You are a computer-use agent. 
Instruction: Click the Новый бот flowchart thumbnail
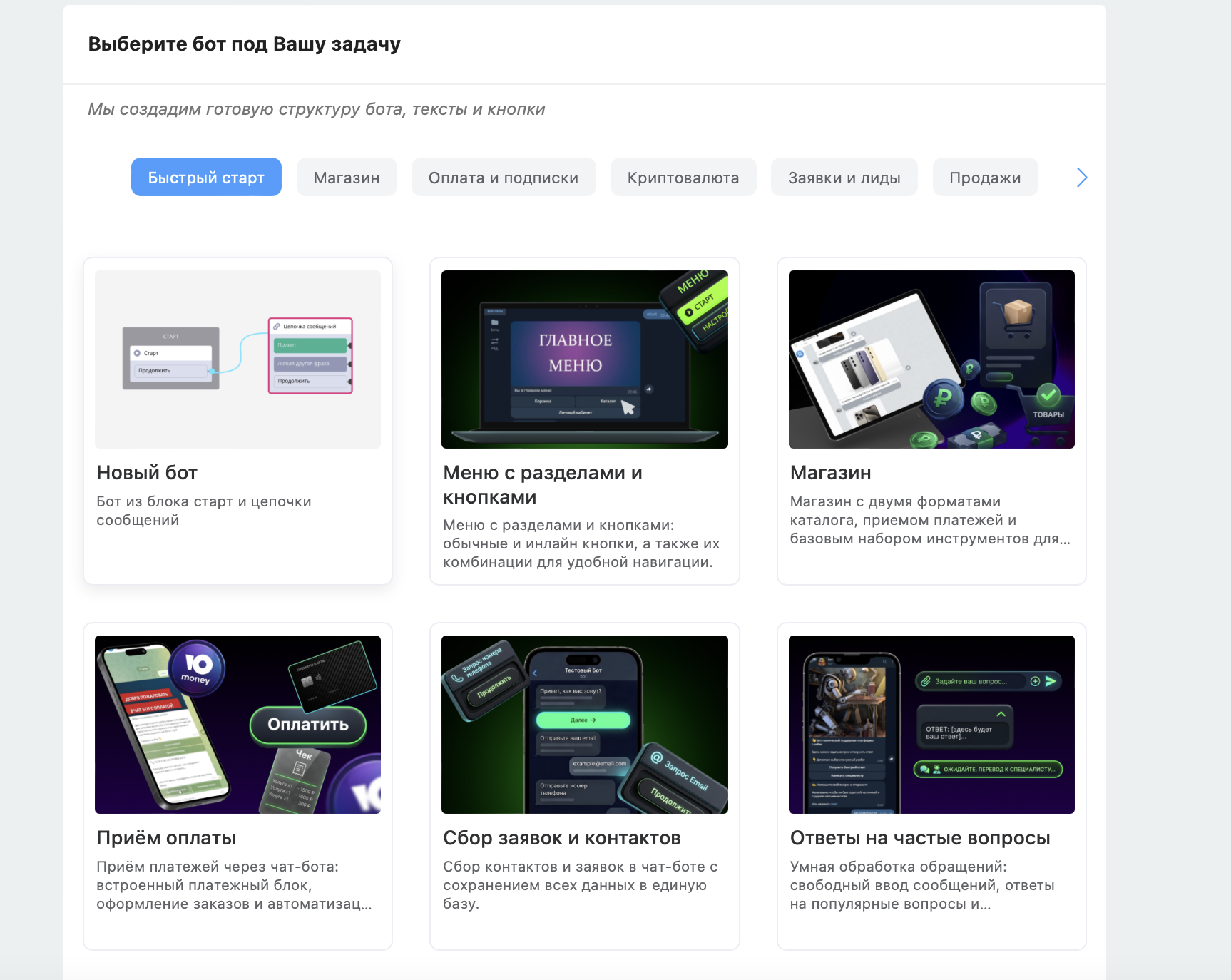(x=238, y=359)
